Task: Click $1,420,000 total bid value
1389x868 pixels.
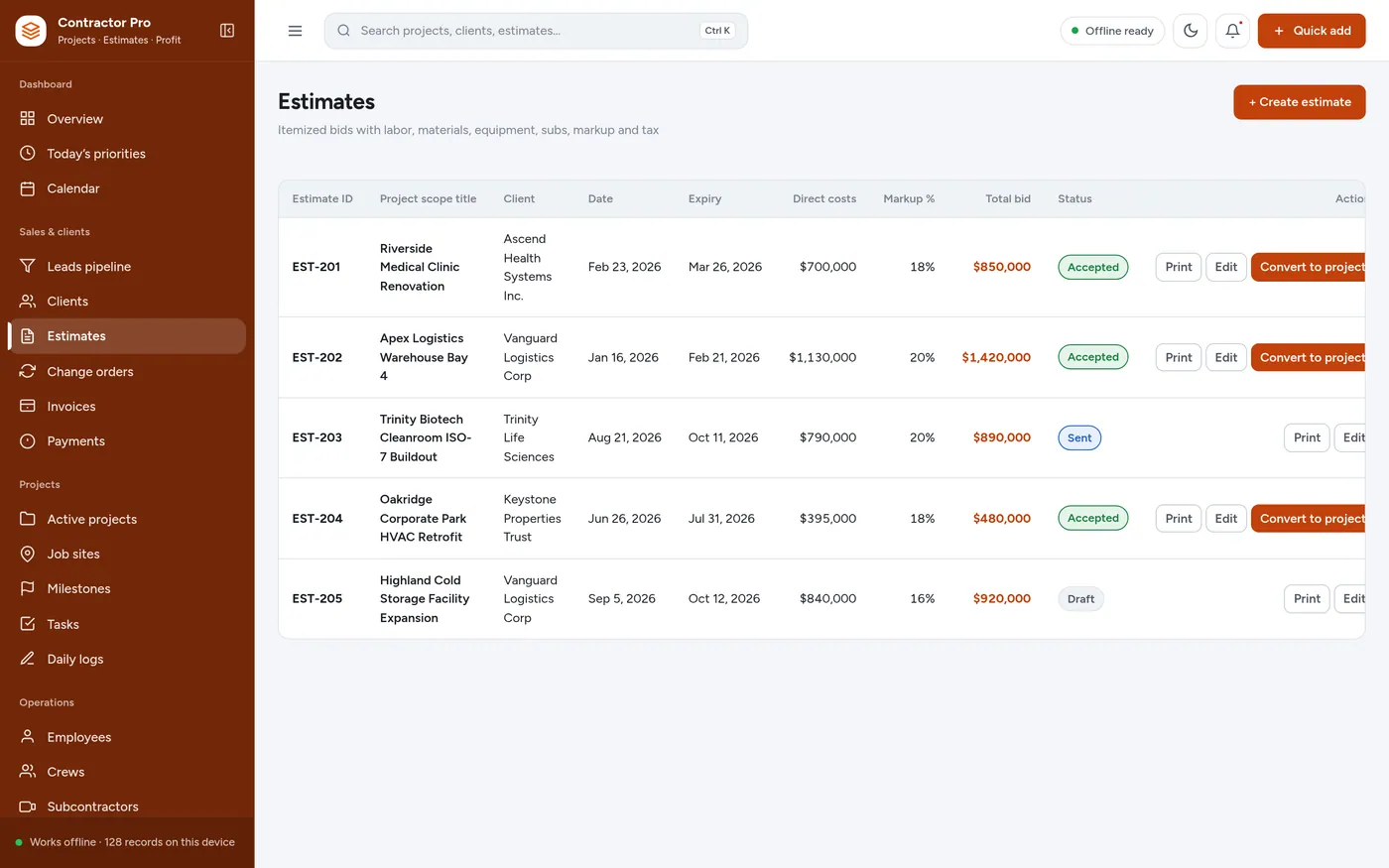Action: [996, 357]
